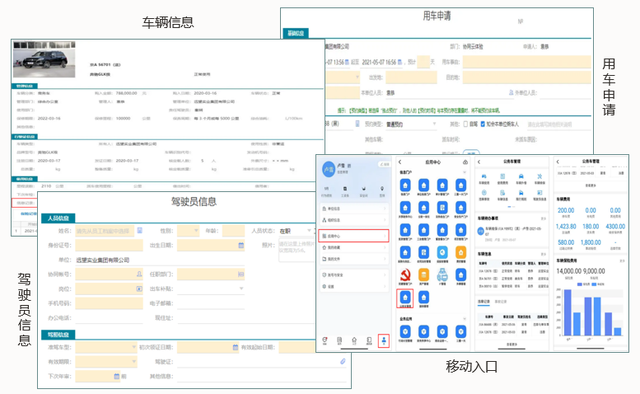
Task: Click the dark blue legend swatch above bar chart
Action: pyautogui.click(x=581, y=284)
